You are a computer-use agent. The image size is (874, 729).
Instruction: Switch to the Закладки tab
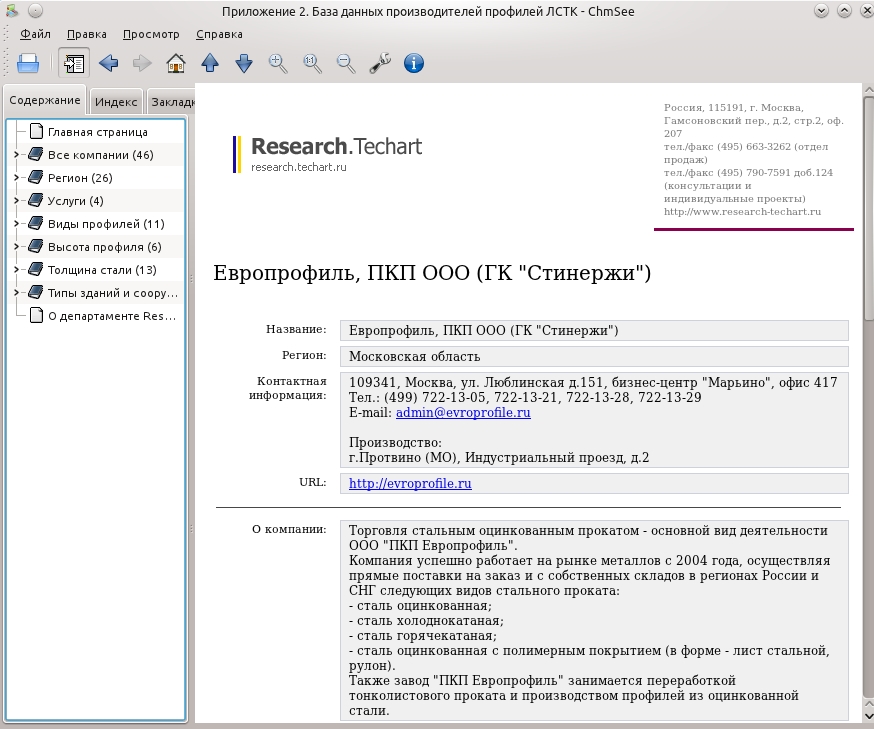click(172, 101)
